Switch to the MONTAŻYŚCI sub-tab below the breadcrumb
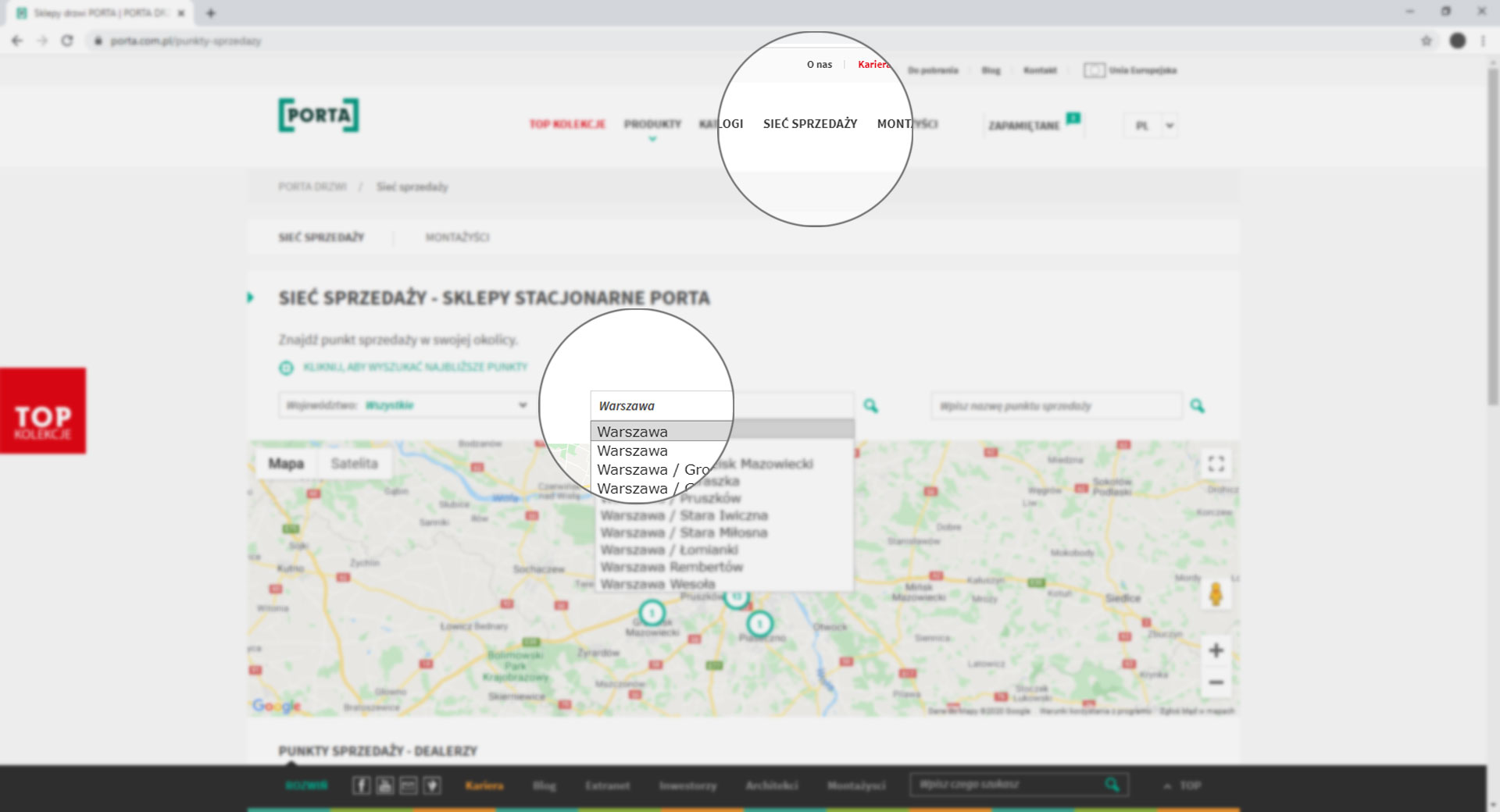 point(458,237)
